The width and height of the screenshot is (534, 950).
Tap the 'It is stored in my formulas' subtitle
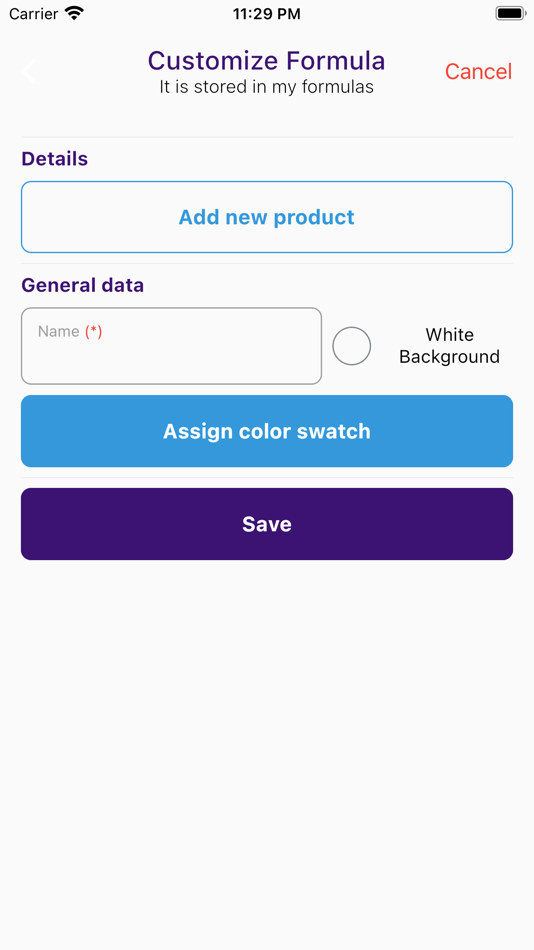[x=267, y=87]
